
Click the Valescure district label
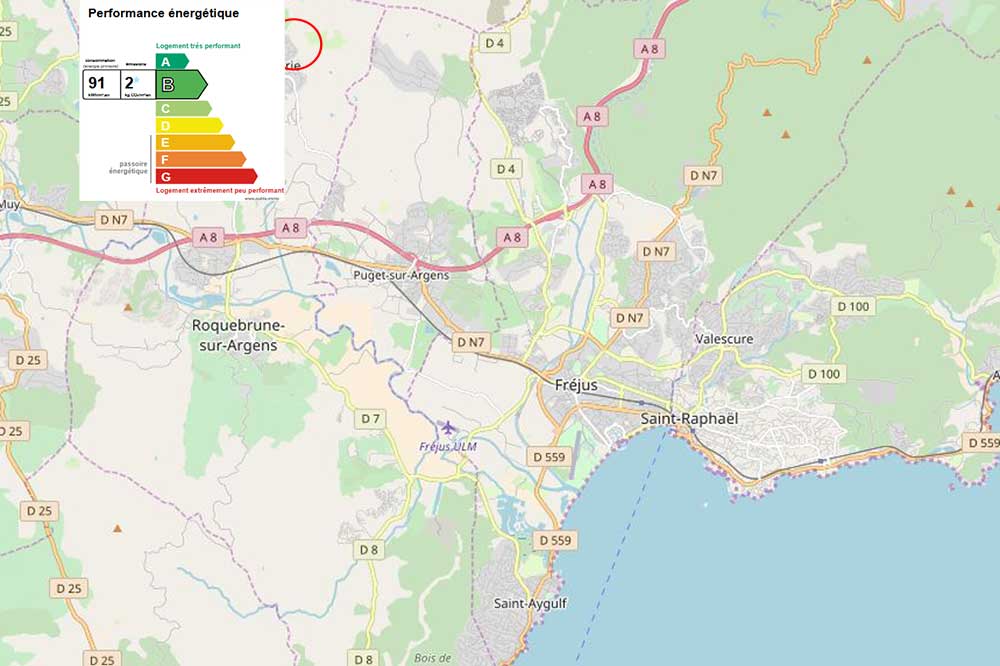pyautogui.click(x=724, y=339)
